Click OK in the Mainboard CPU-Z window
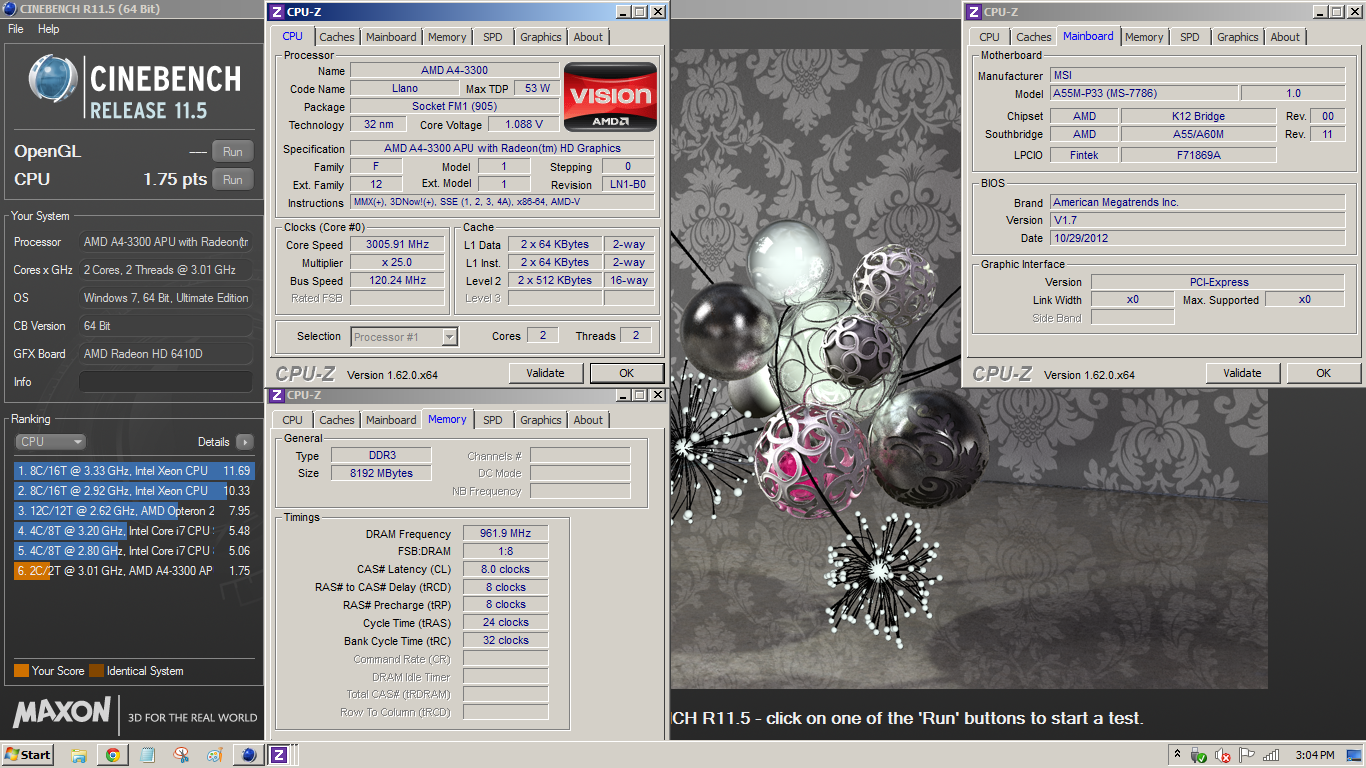Viewport: 1366px width, 768px height. [1323, 373]
